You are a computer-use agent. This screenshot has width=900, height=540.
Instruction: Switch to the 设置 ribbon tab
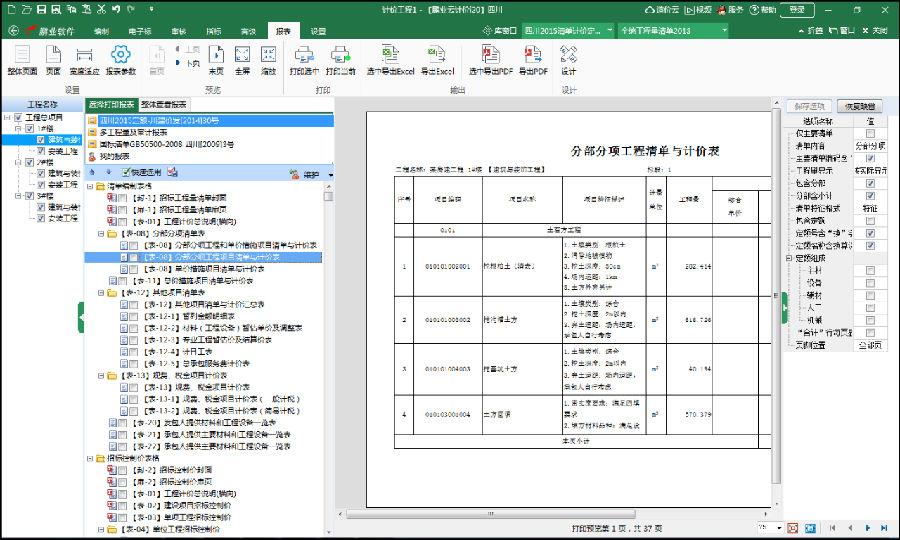(x=318, y=31)
